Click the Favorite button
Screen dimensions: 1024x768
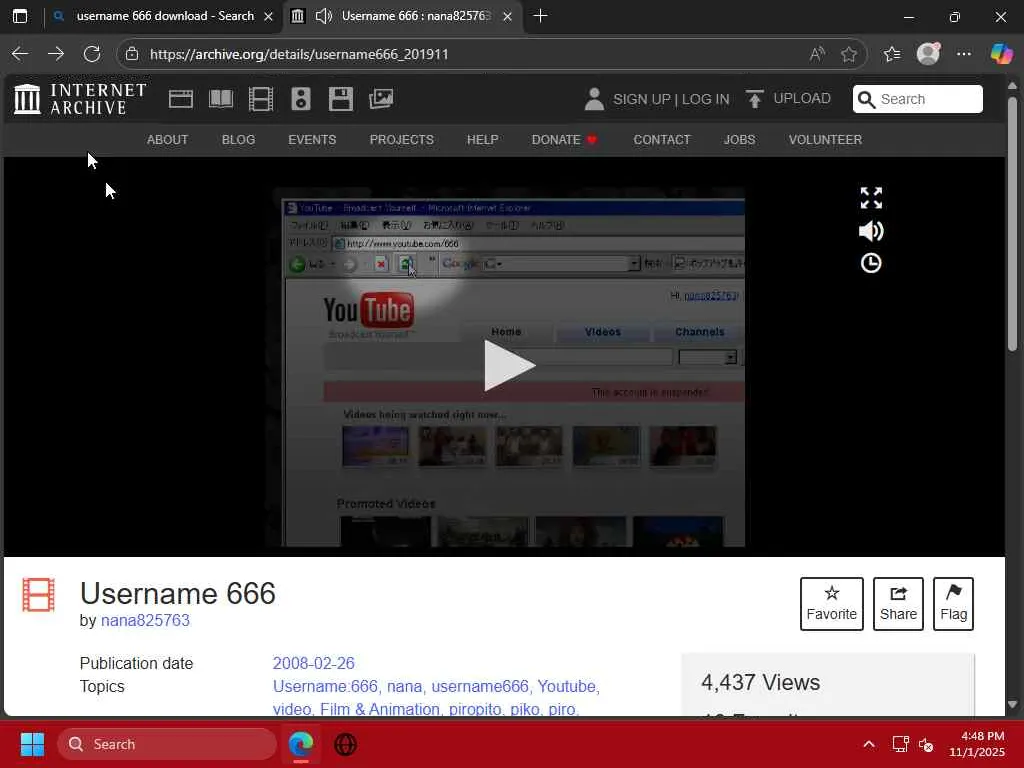(x=831, y=603)
